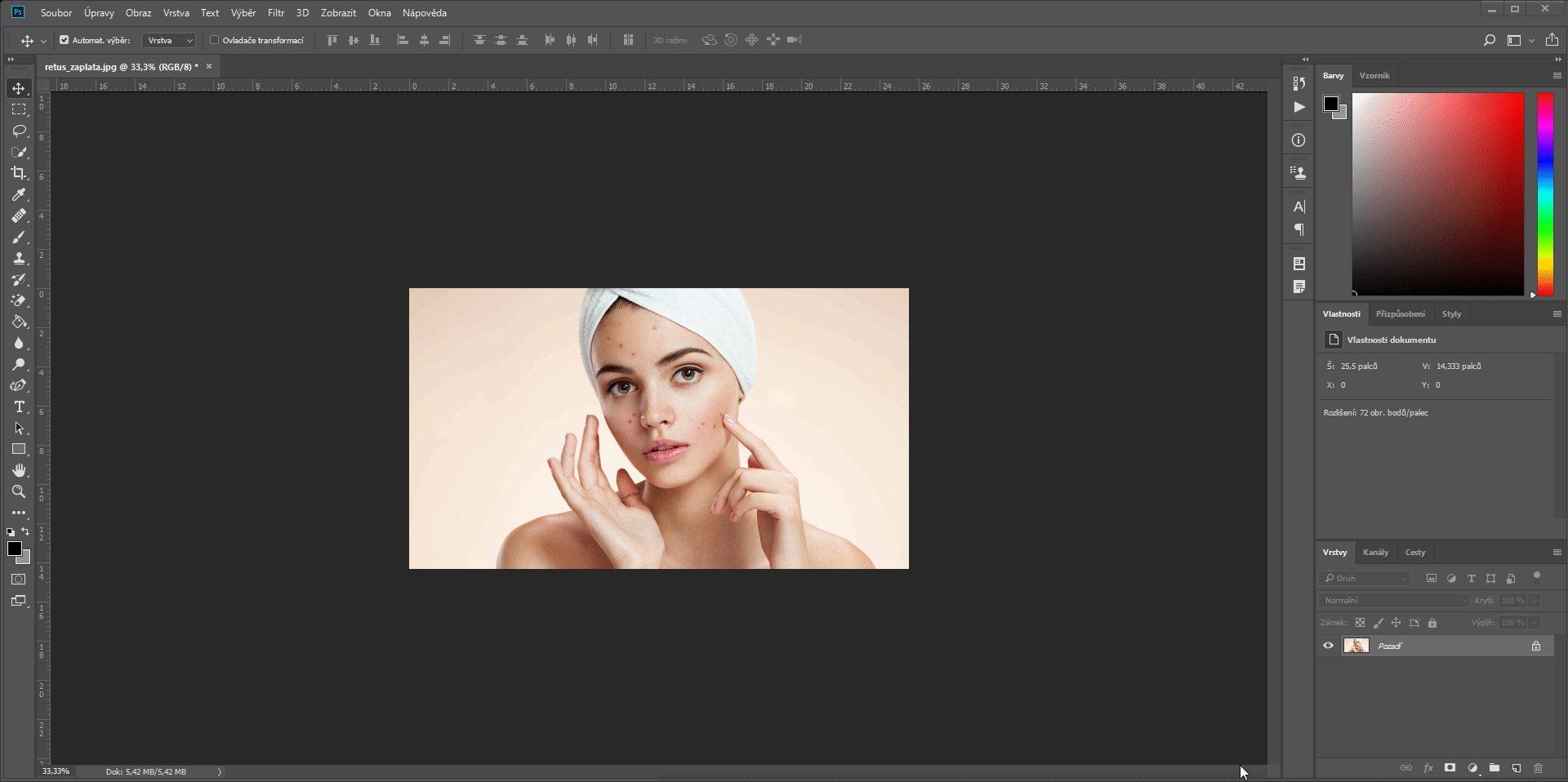Add a layer mask from the Layers panel
Screen dimensions: 1568x782
pyautogui.click(x=1450, y=767)
